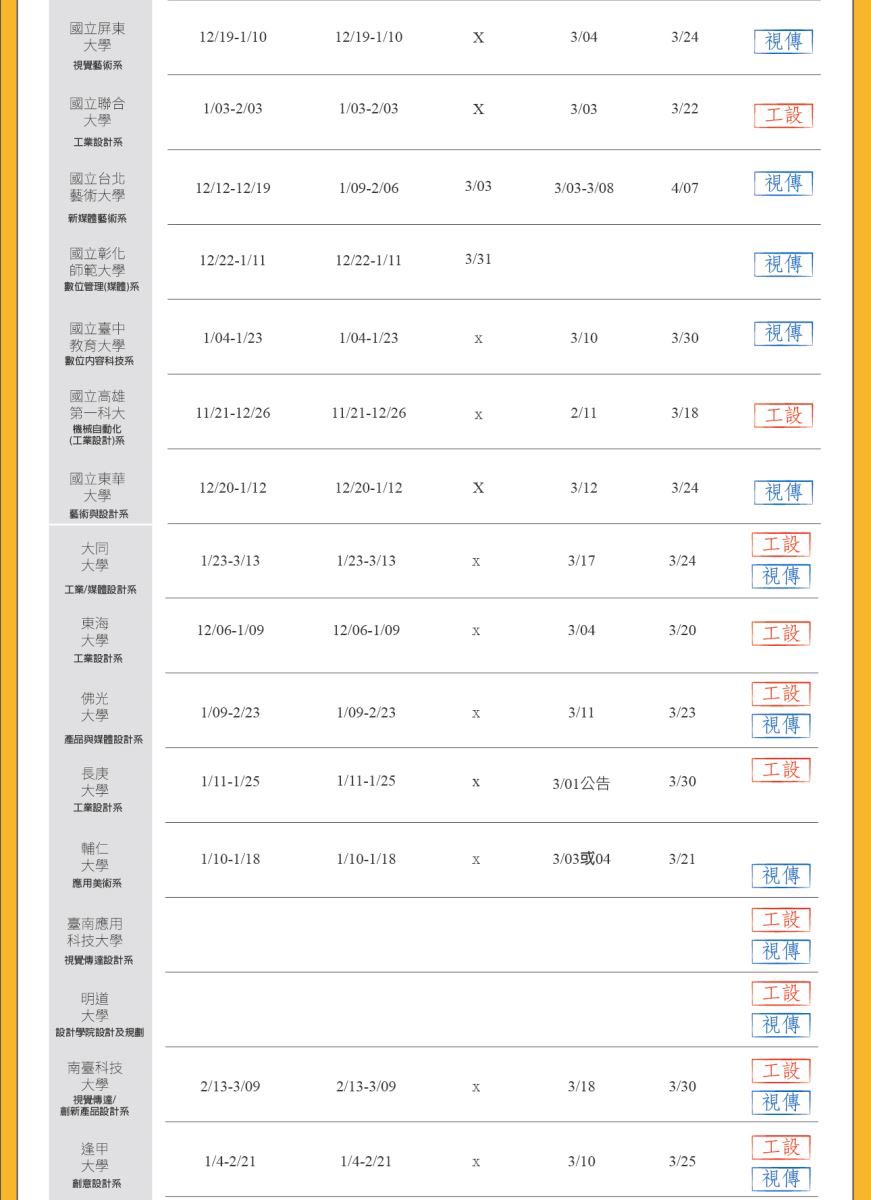Click the 3/01公告 date for 長庚大學
The height and width of the screenshot is (1200, 871).
click(x=581, y=784)
